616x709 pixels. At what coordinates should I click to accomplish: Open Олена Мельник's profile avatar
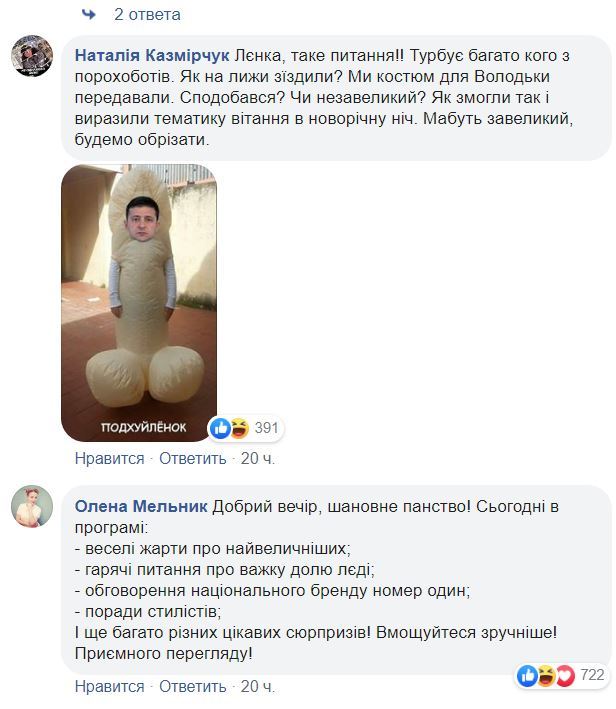point(32,506)
